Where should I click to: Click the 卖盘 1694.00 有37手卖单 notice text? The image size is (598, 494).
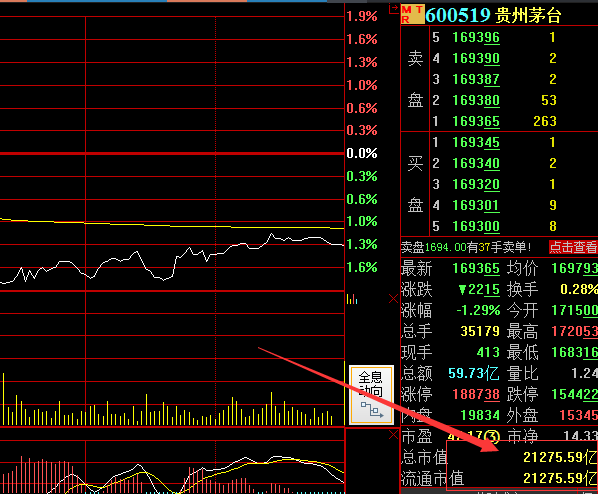(x=466, y=247)
